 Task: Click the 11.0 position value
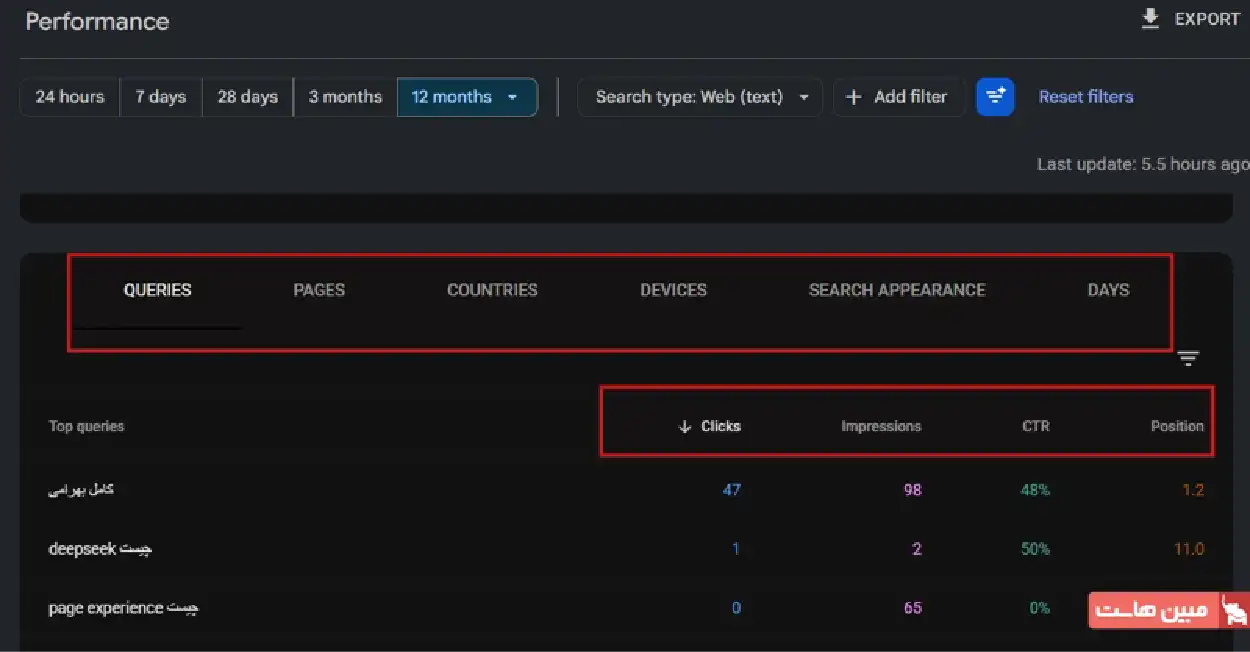pos(1188,549)
